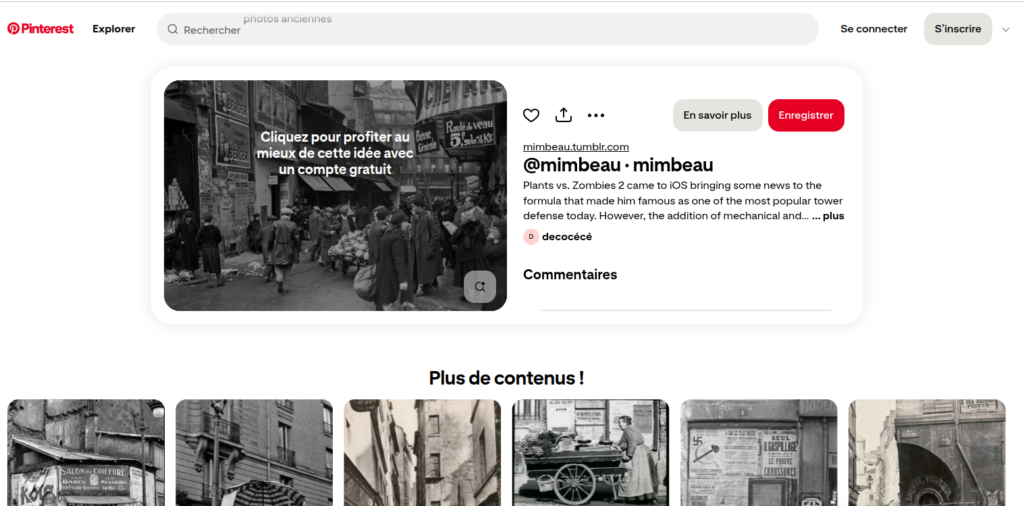
Task: Click the Pinterest logo
Action: click(41, 29)
